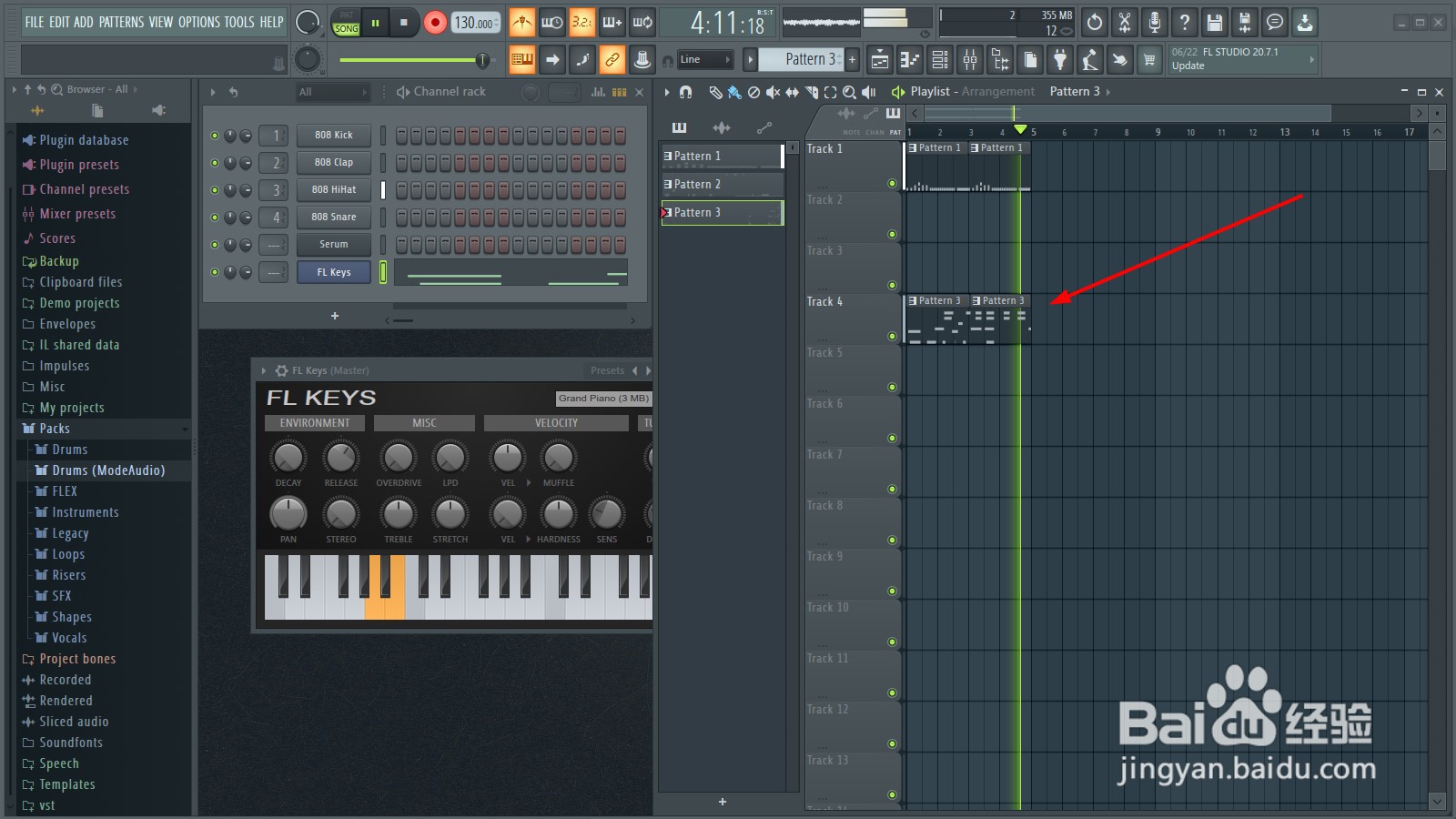Select the Playlist slip tool
Image resolution: width=1456 pixels, height=819 pixels.
coord(792,92)
